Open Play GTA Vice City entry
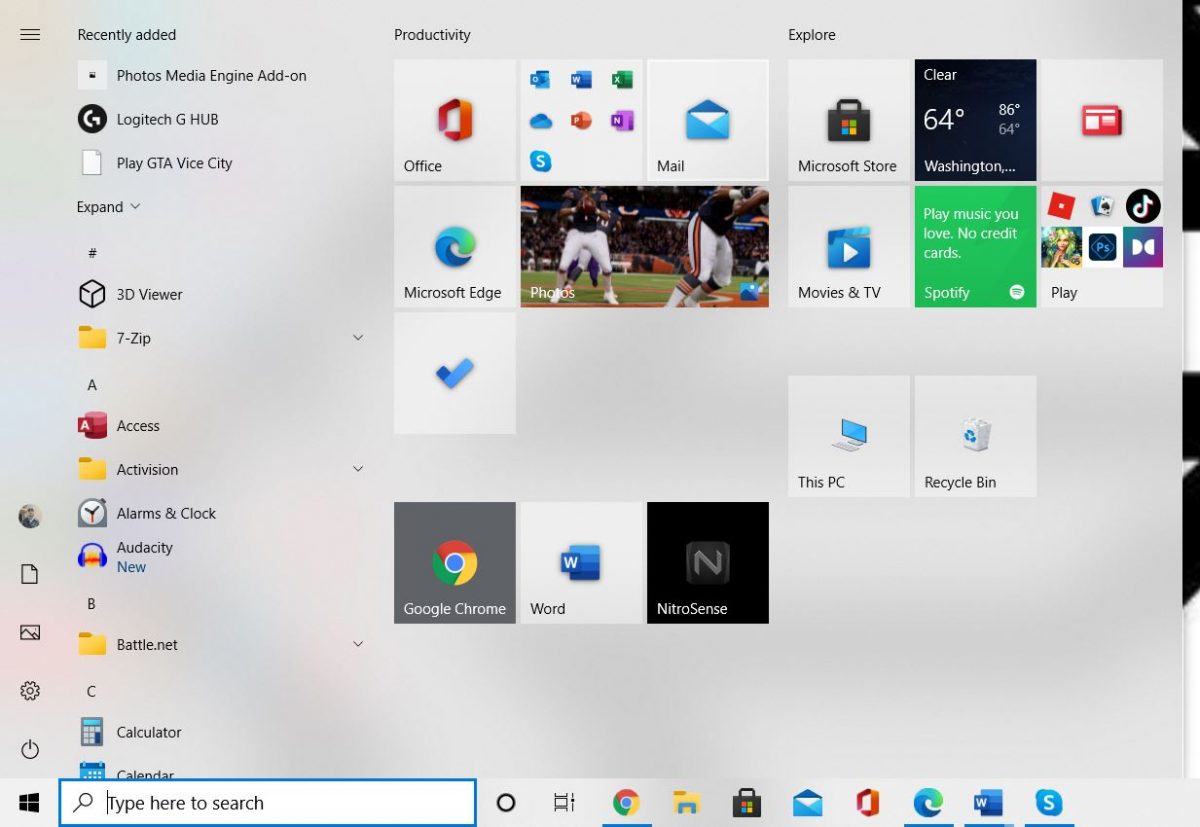Viewport: 1200px width, 827px height. pos(221,163)
